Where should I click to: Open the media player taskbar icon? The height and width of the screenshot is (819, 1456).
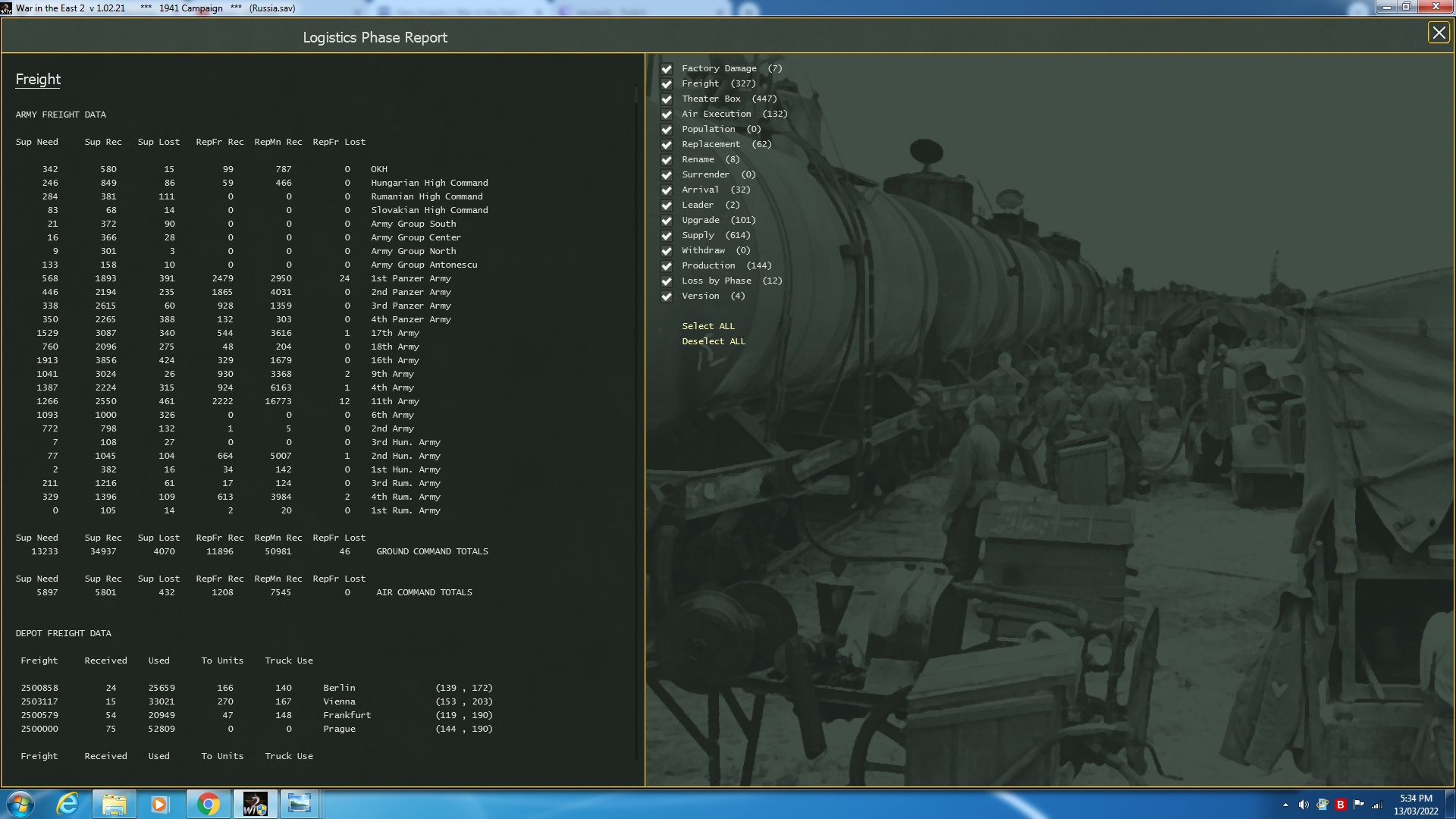(x=159, y=804)
